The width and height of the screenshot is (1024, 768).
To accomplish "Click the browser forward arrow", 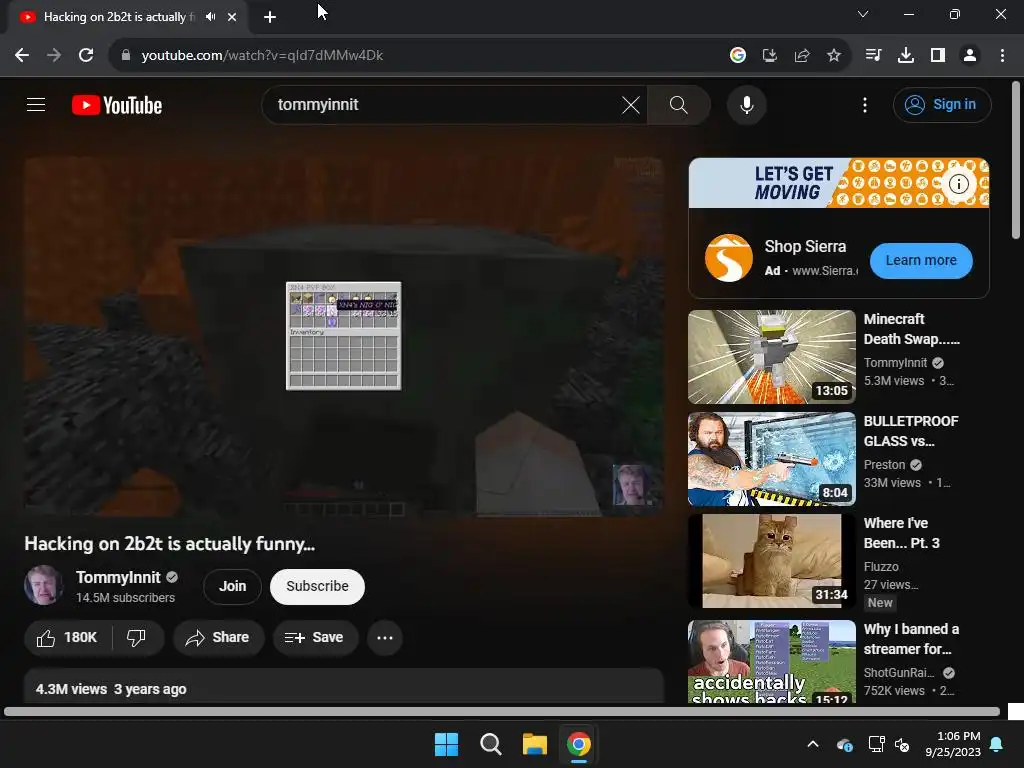I will click(54, 56).
